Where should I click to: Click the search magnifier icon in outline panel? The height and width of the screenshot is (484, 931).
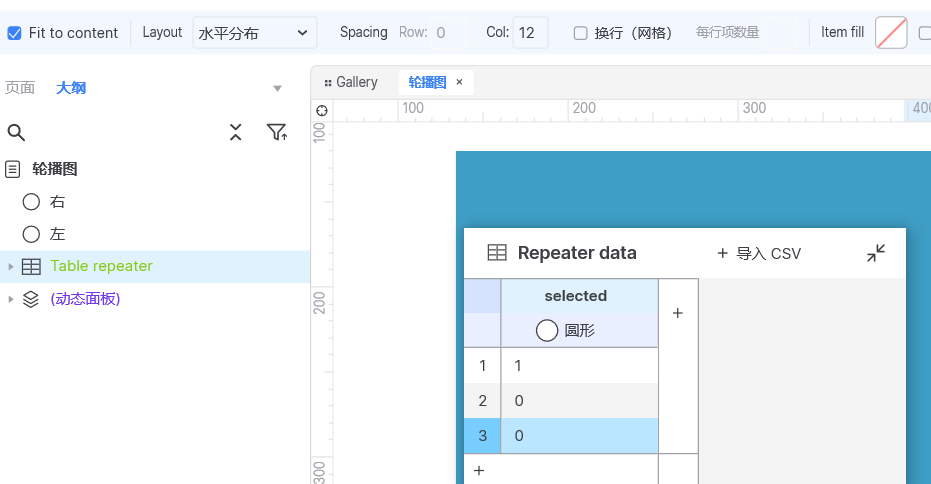click(16, 132)
